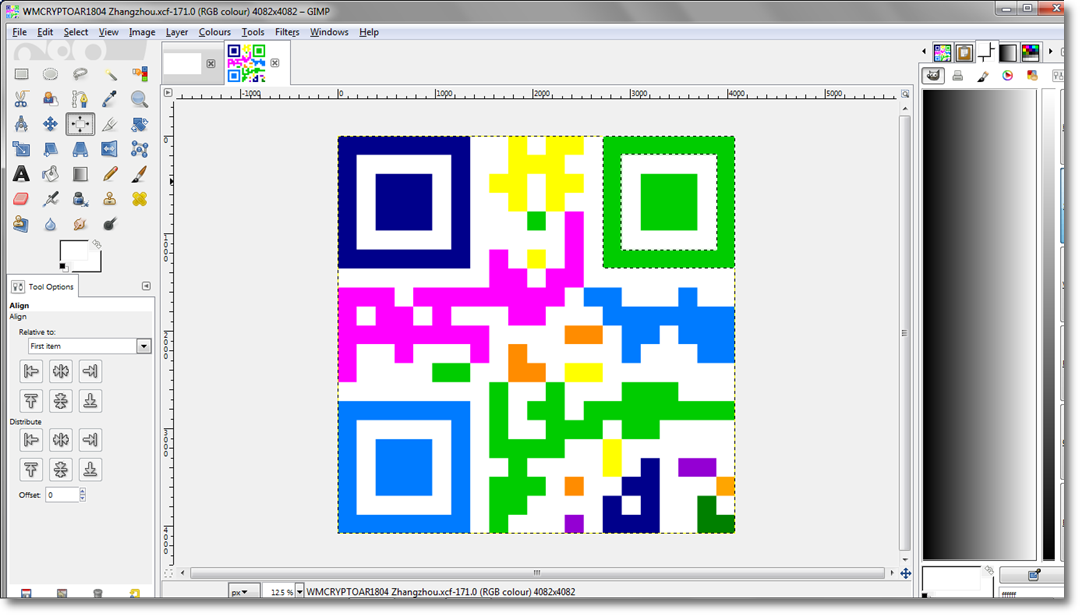Select the Paintbrush tool
The width and height of the screenshot is (1080, 615).
pos(139,174)
